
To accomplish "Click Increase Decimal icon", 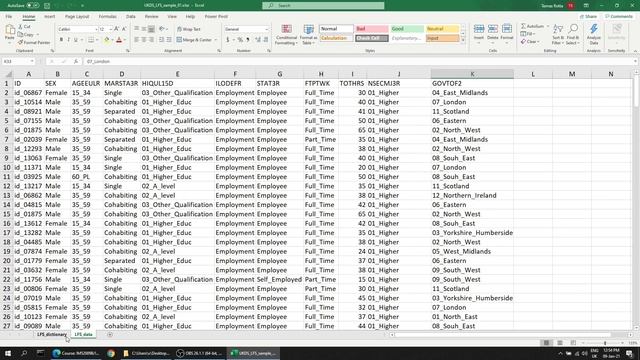I will tap(258, 40).
